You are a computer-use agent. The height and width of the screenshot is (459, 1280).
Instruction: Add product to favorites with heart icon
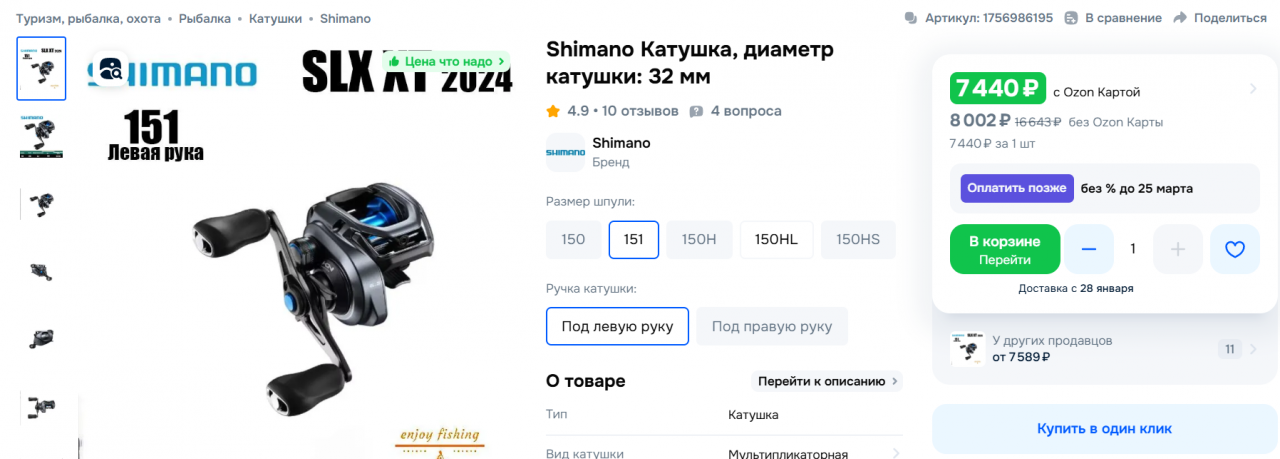click(1234, 249)
